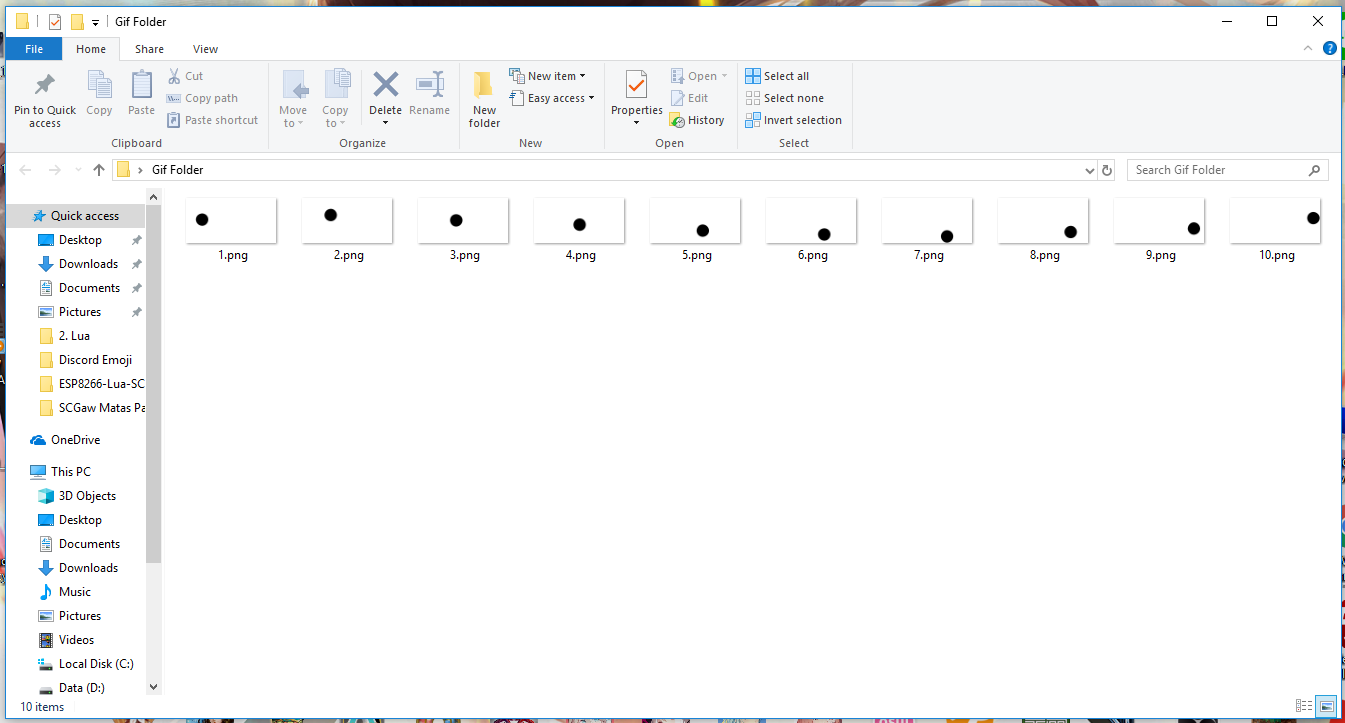Click the Delete icon in Organize group
This screenshot has width=1345, height=723.
click(385, 86)
